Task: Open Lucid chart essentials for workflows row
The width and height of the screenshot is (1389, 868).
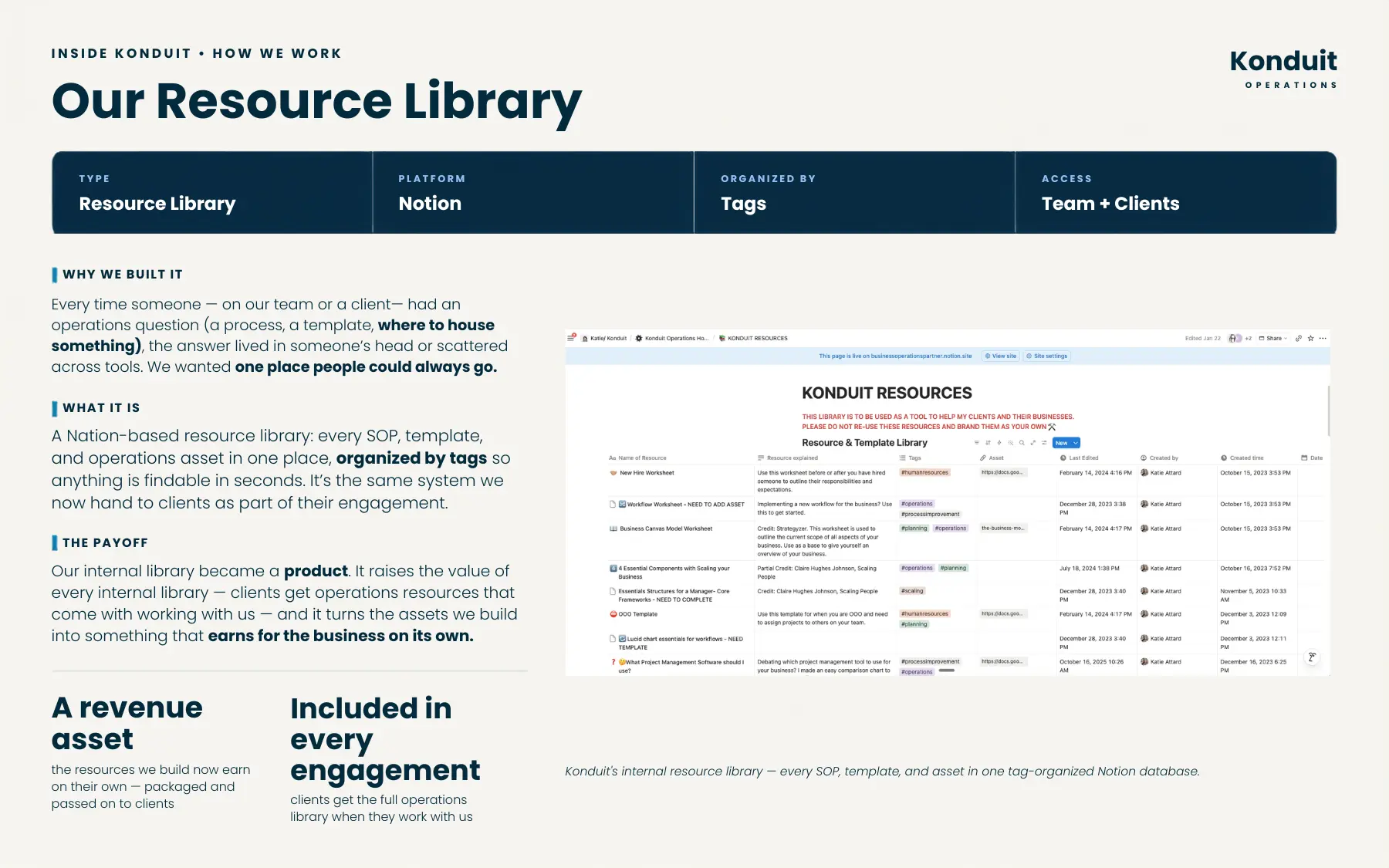Action: coord(681,643)
